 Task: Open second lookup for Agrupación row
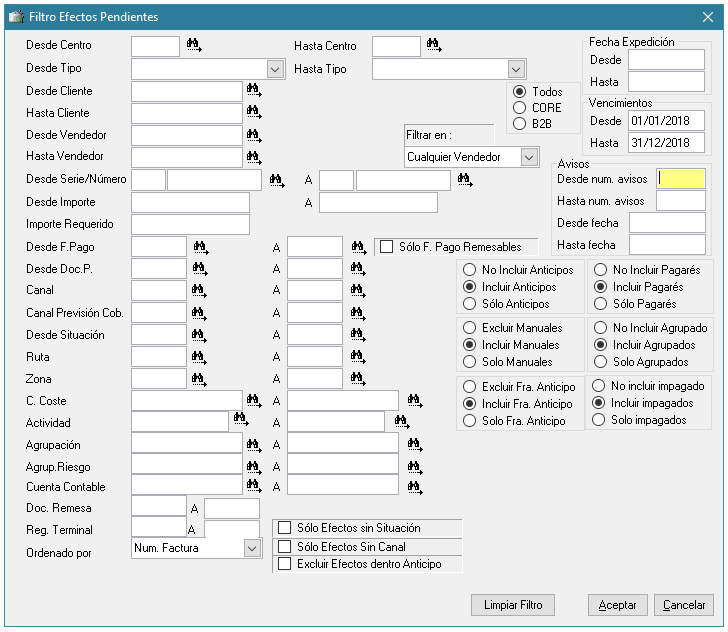[x=415, y=445]
